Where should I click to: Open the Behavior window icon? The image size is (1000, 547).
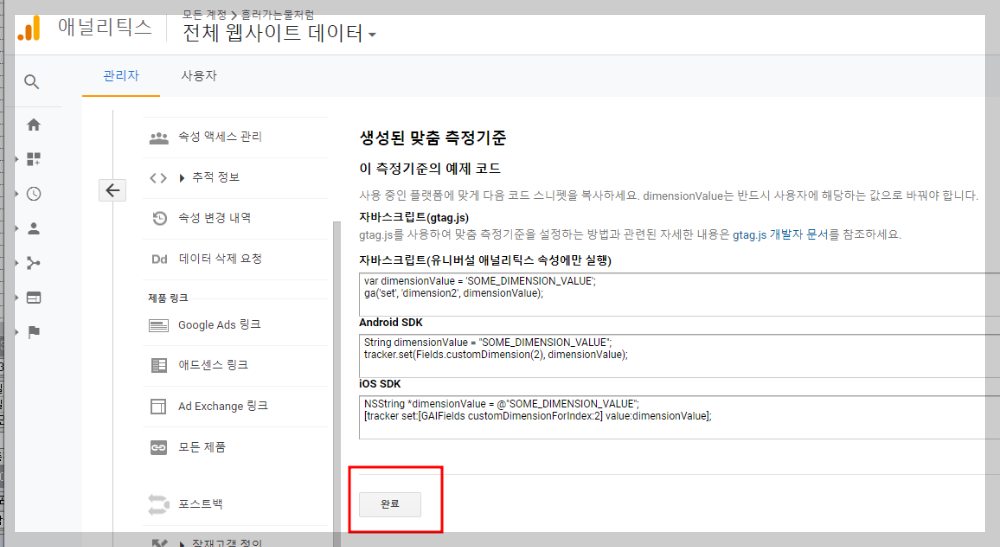pyautogui.click(x=34, y=297)
